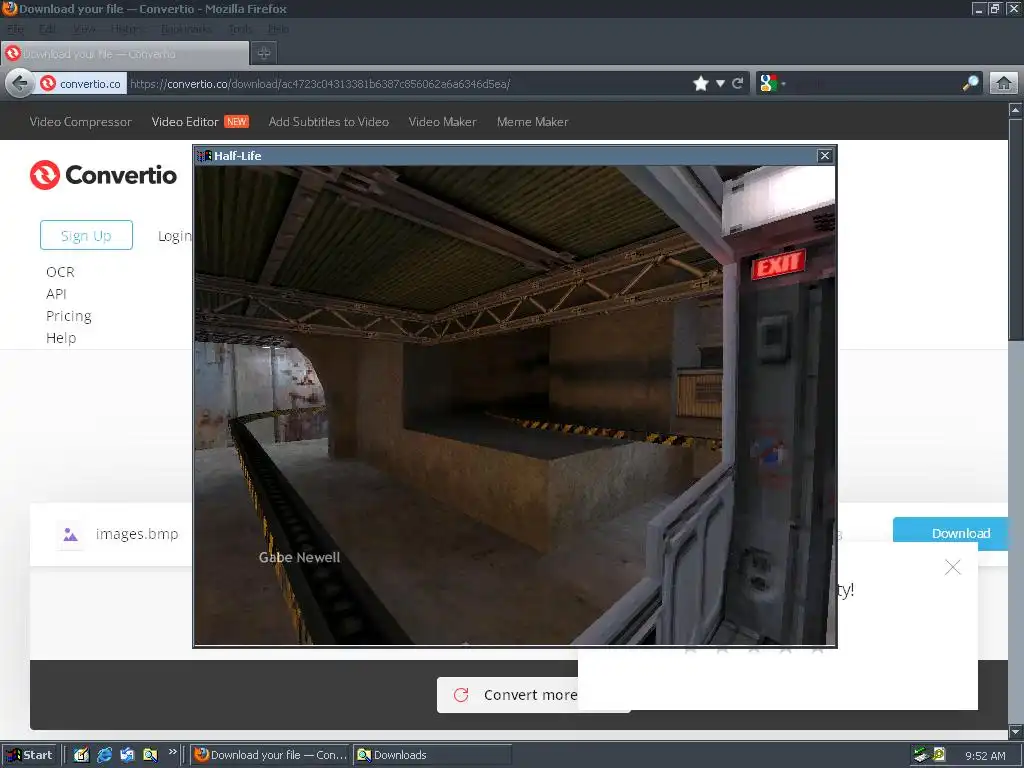Open the History menu in Firefox
The height and width of the screenshot is (768, 1024).
(x=125, y=29)
